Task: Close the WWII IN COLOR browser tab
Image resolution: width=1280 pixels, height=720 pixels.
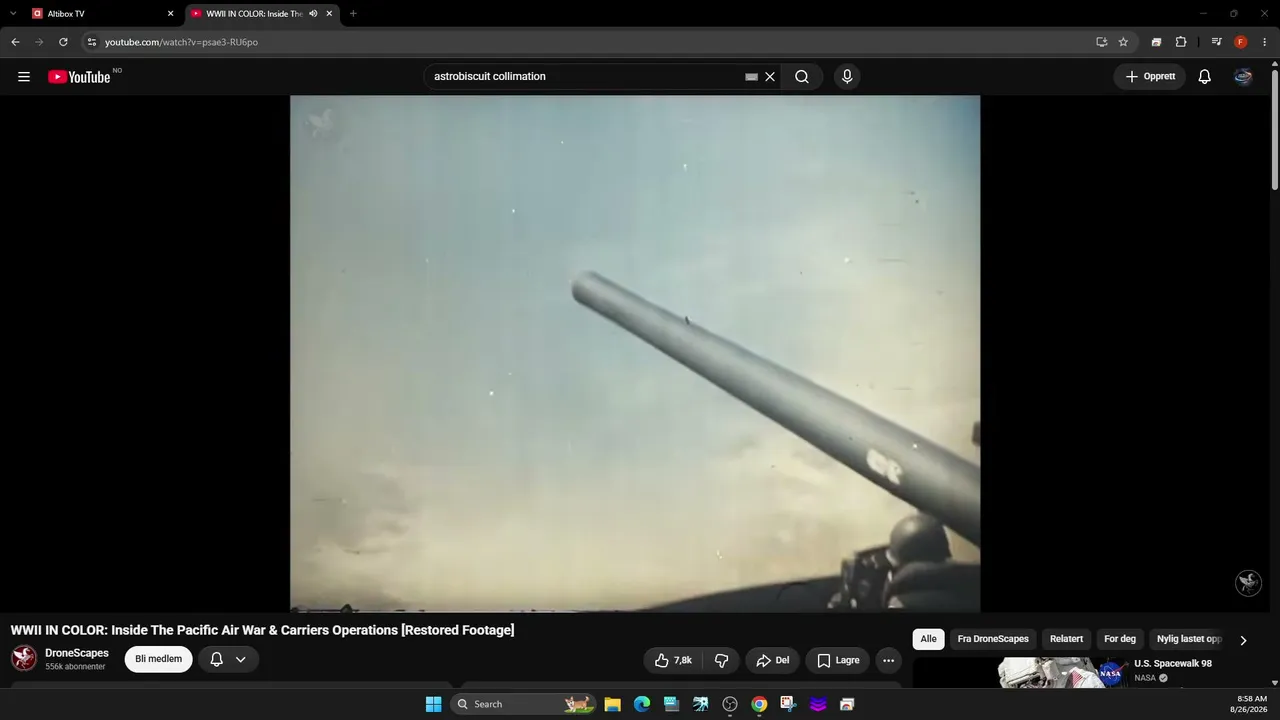Action: pos(329,14)
